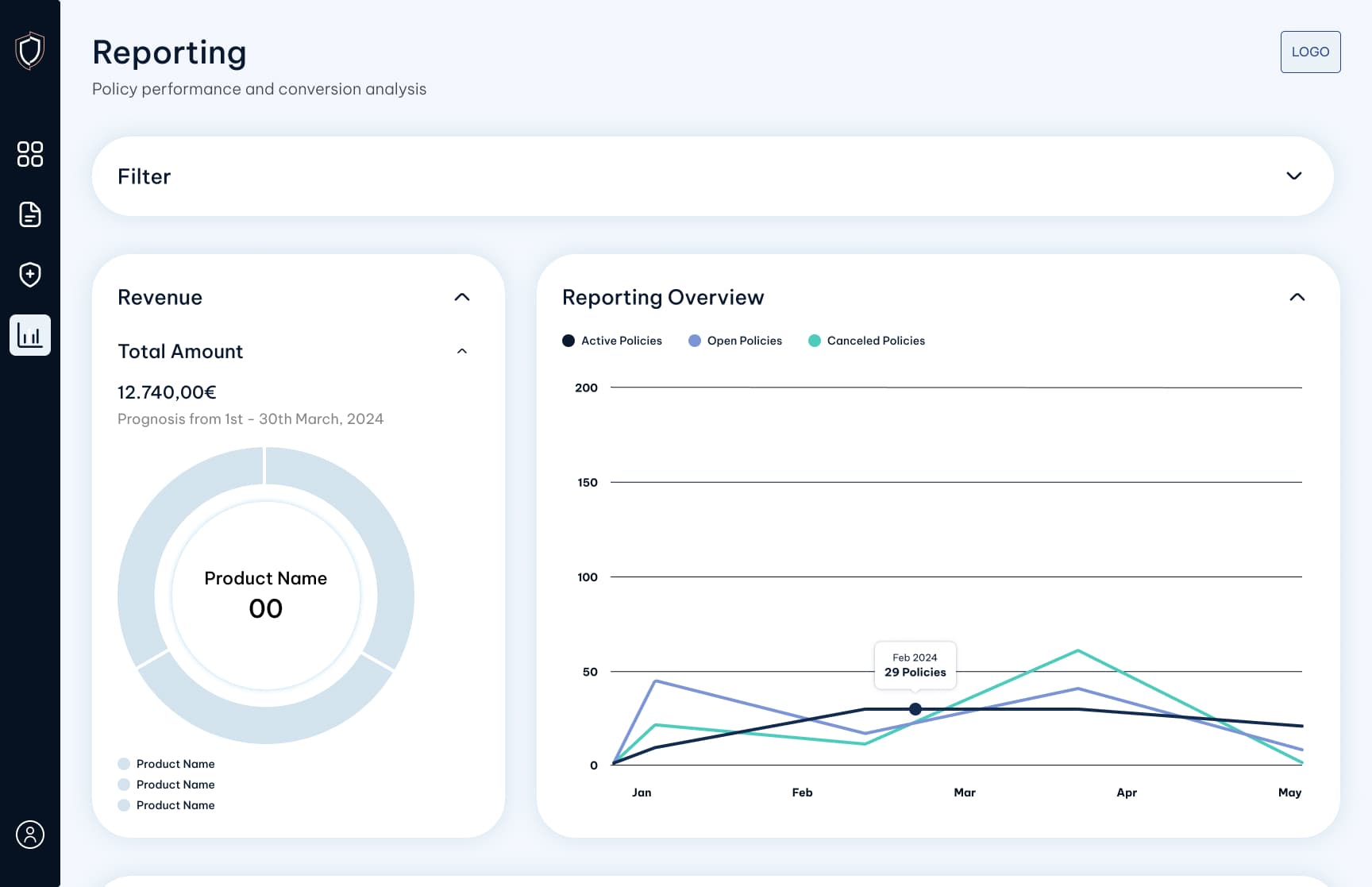Click the 29 Policies tooltip
Screen dimensions: 1372x887
pyautogui.click(x=915, y=665)
